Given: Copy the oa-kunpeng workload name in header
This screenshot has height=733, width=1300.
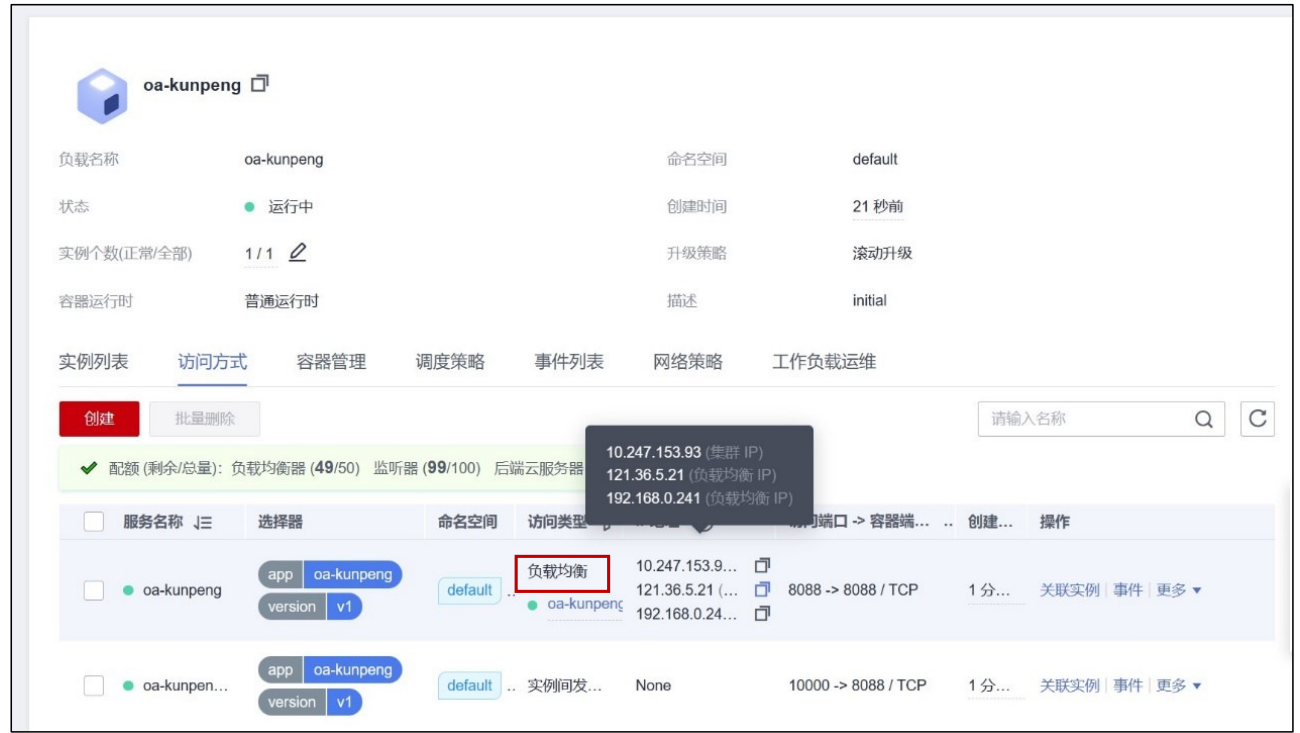Looking at the screenshot, I should [x=260, y=84].
